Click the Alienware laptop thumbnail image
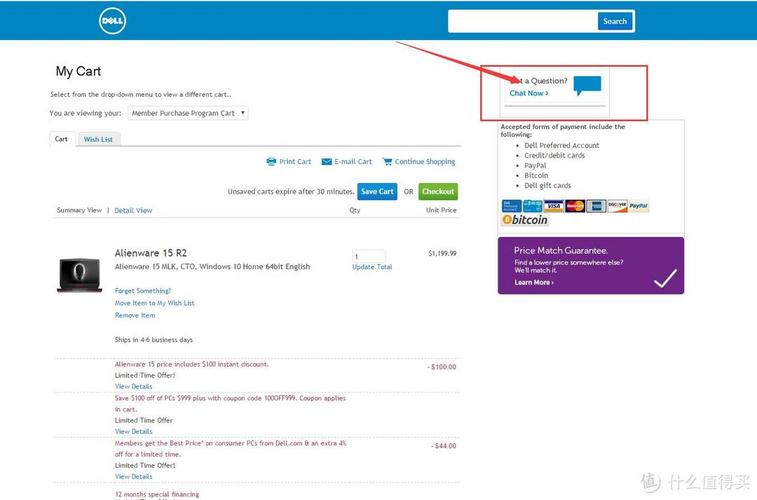The image size is (757, 500). 80,275
